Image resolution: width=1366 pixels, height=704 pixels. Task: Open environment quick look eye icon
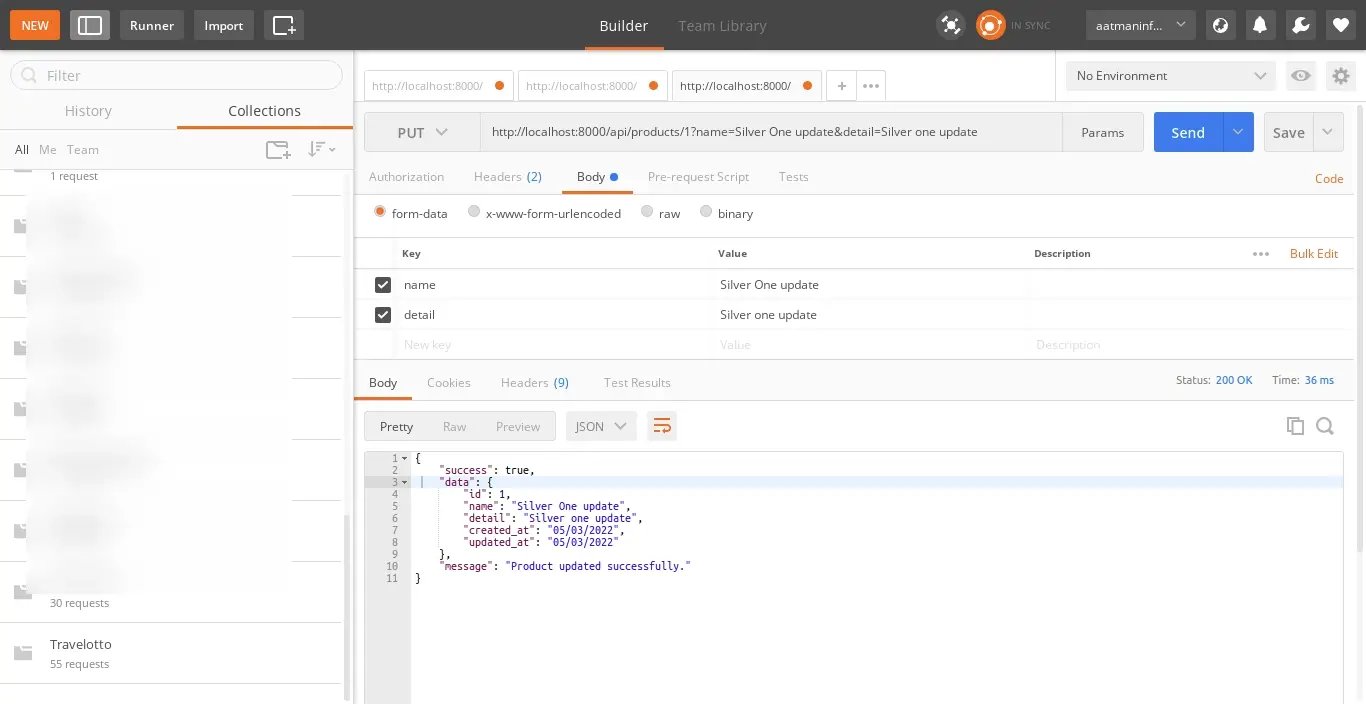(x=1300, y=76)
